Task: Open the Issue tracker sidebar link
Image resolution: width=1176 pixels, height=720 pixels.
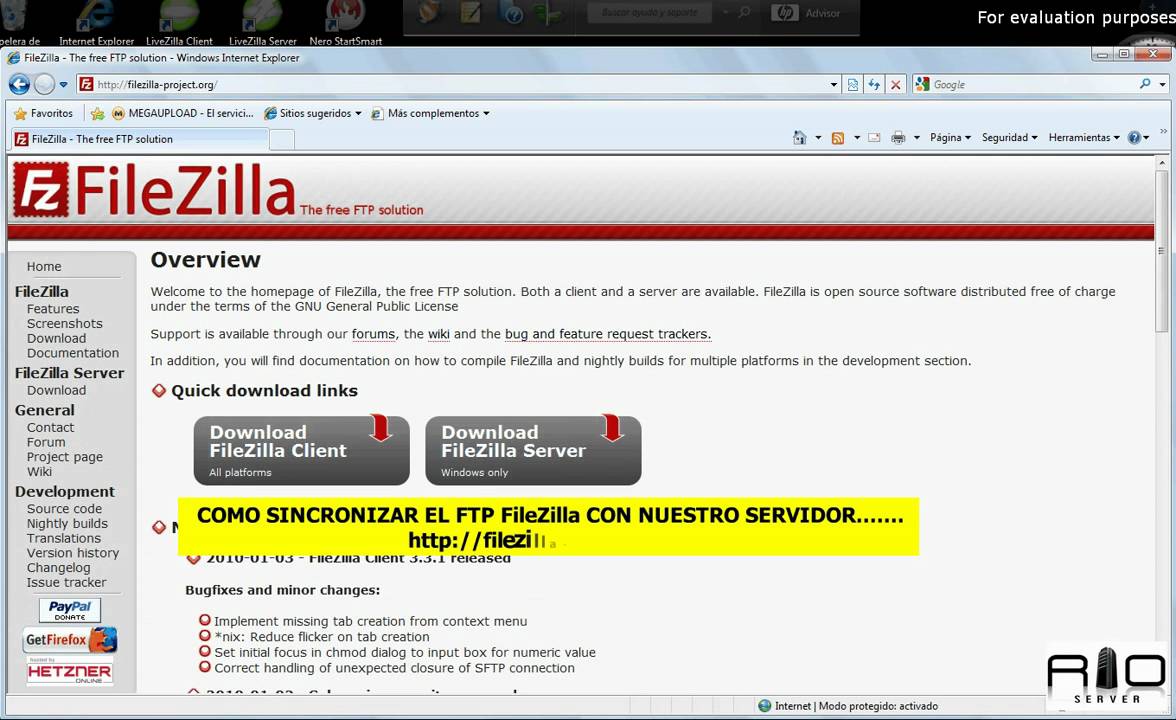Action: point(66,582)
